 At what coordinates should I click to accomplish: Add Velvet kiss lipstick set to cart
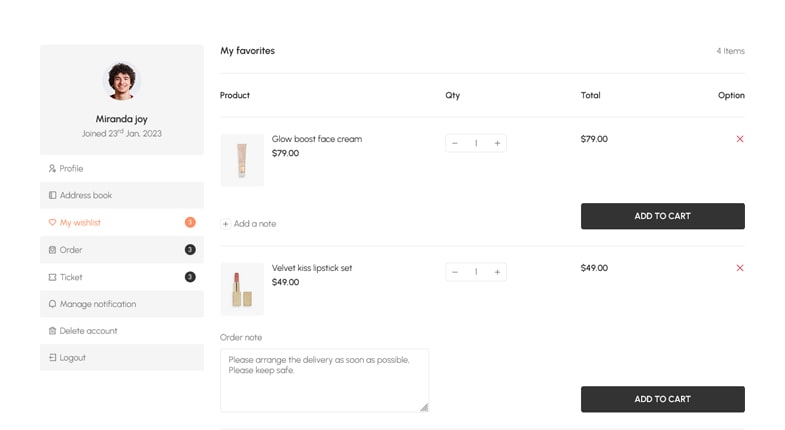pyautogui.click(x=662, y=399)
